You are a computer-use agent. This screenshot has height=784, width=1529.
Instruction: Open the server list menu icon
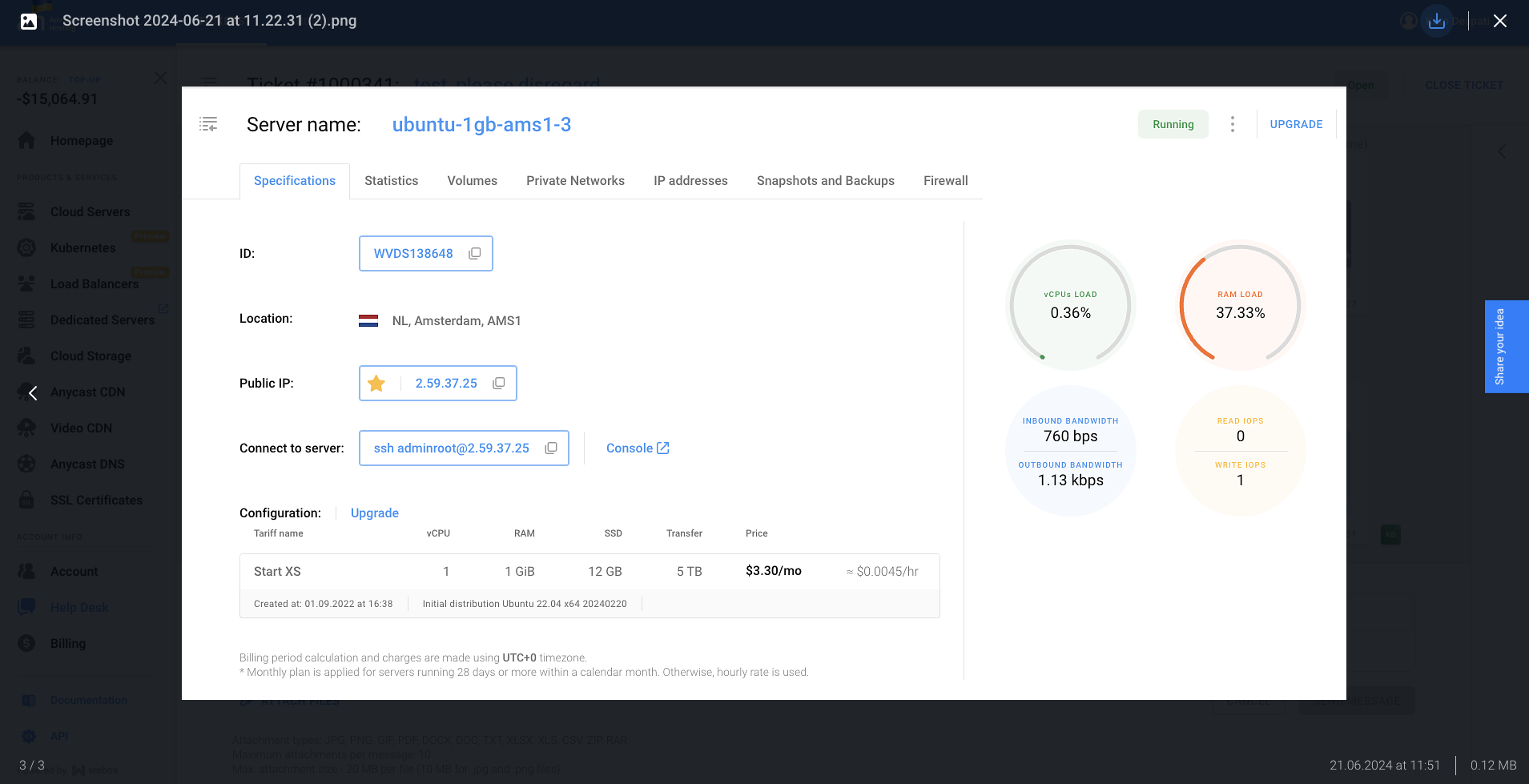pos(208,124)
